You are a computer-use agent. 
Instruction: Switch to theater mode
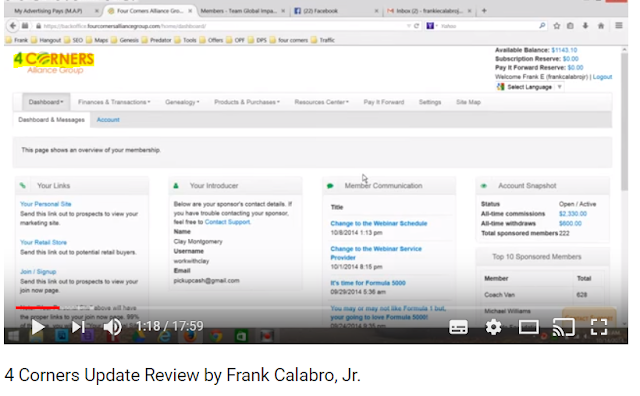coord(528,327)
